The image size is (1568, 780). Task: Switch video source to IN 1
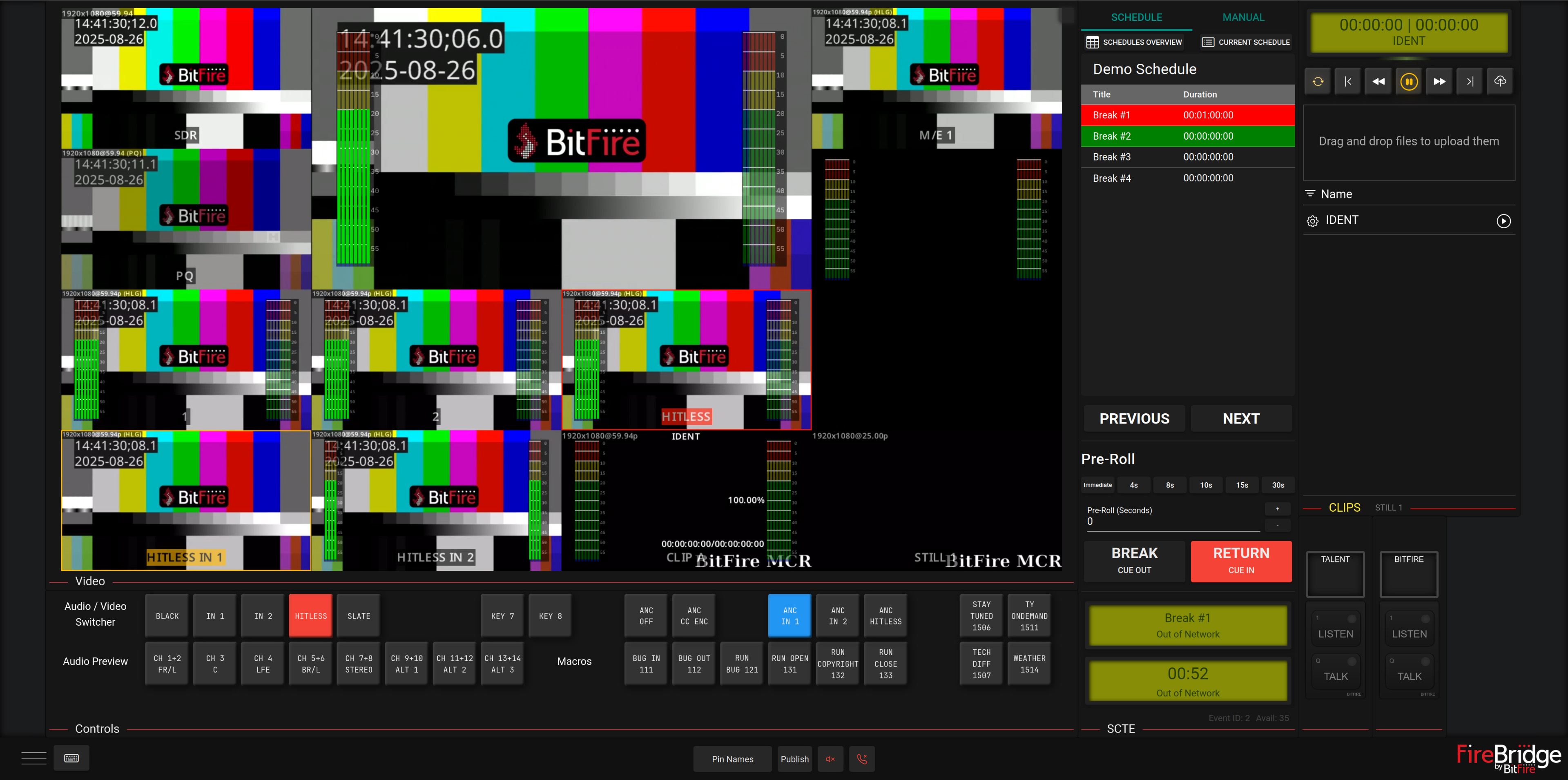click(x=215, y=616)
